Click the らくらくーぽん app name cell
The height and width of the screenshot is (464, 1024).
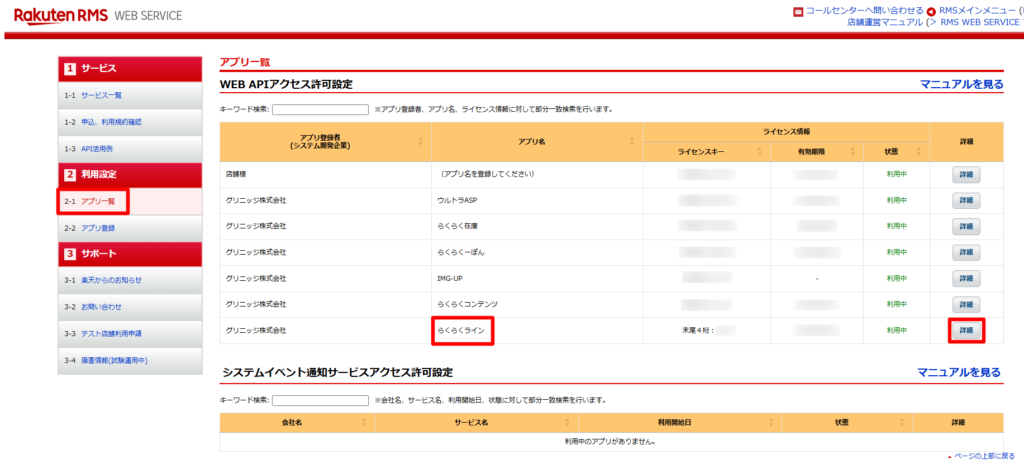[537, 252]
